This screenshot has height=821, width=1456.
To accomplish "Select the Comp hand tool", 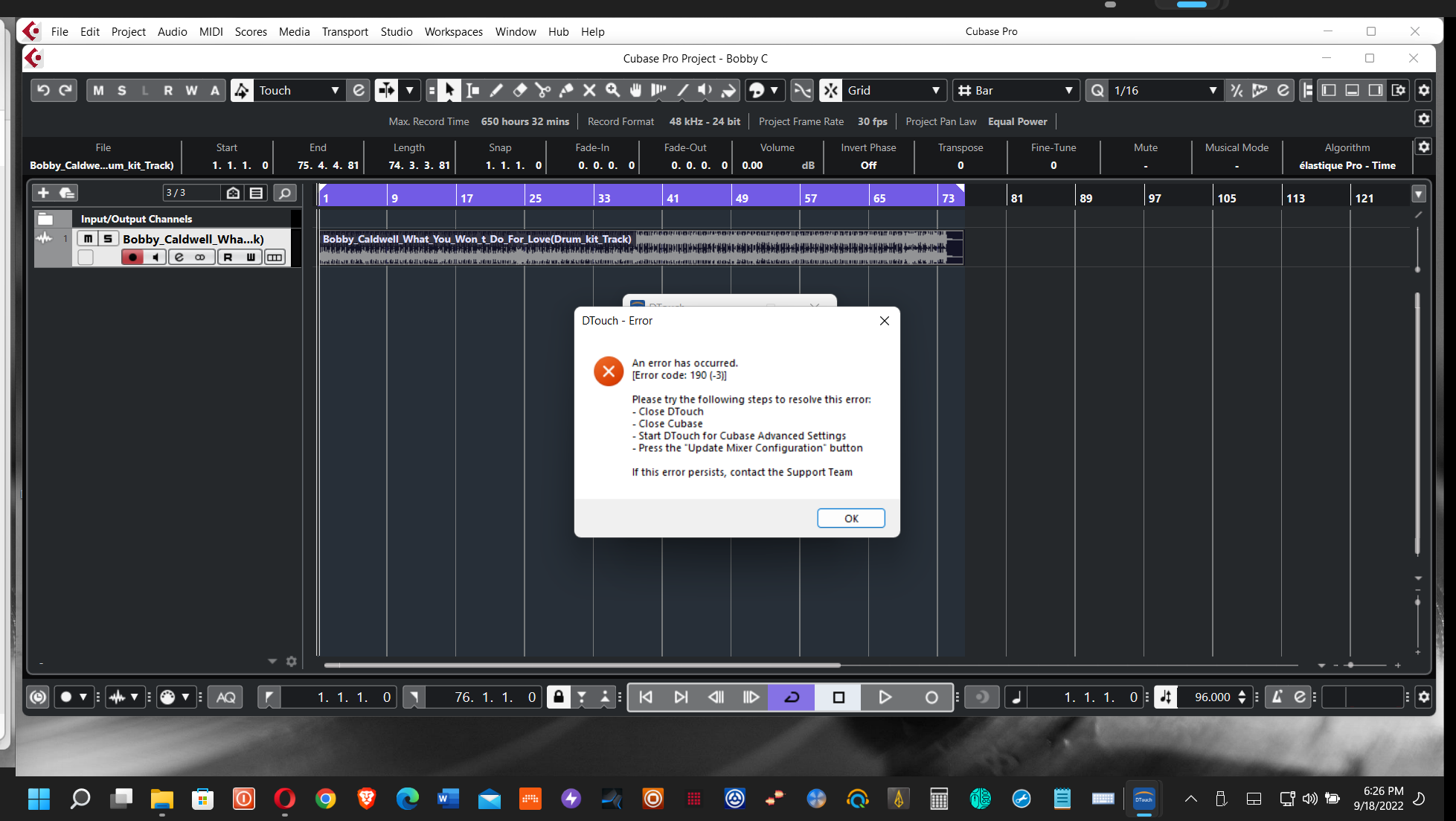I will 635,90.
